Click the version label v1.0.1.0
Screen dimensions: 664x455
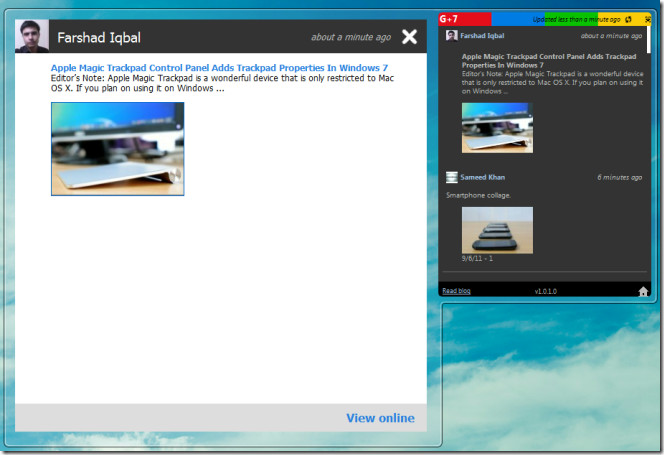[545, 291]
